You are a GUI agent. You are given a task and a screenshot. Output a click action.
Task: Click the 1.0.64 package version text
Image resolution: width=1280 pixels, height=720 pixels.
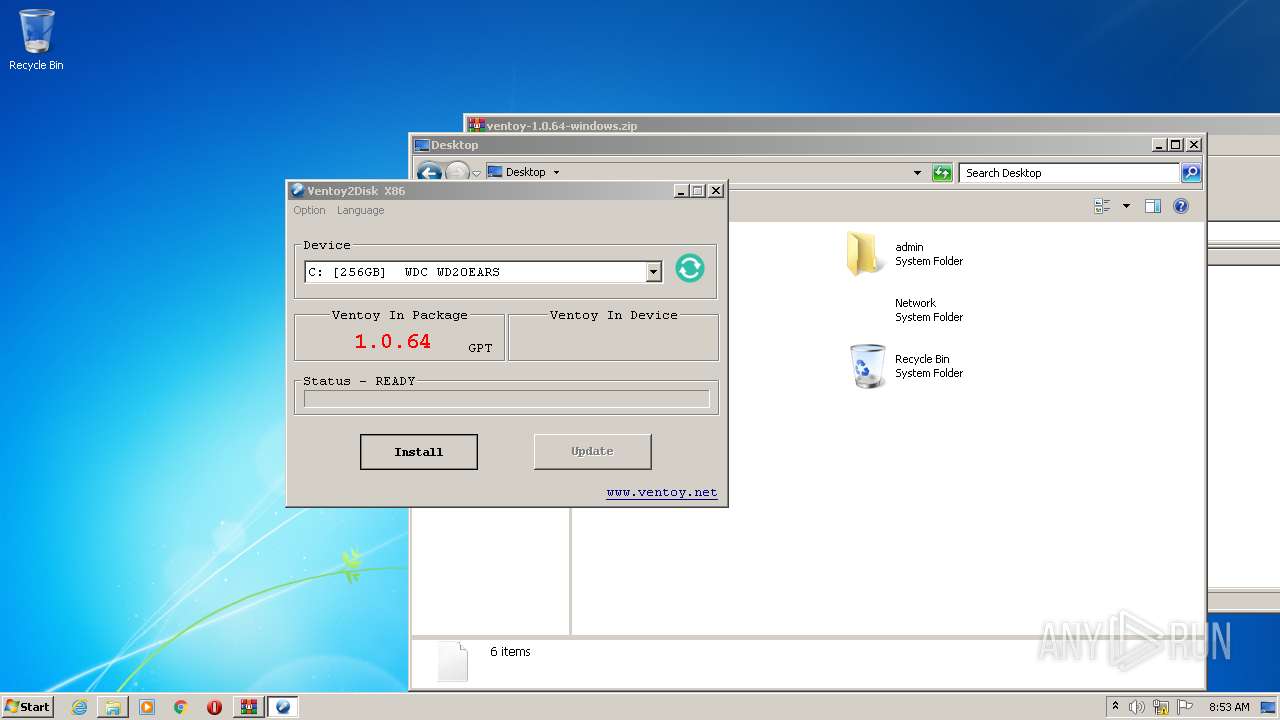click(x=392, y=341)
